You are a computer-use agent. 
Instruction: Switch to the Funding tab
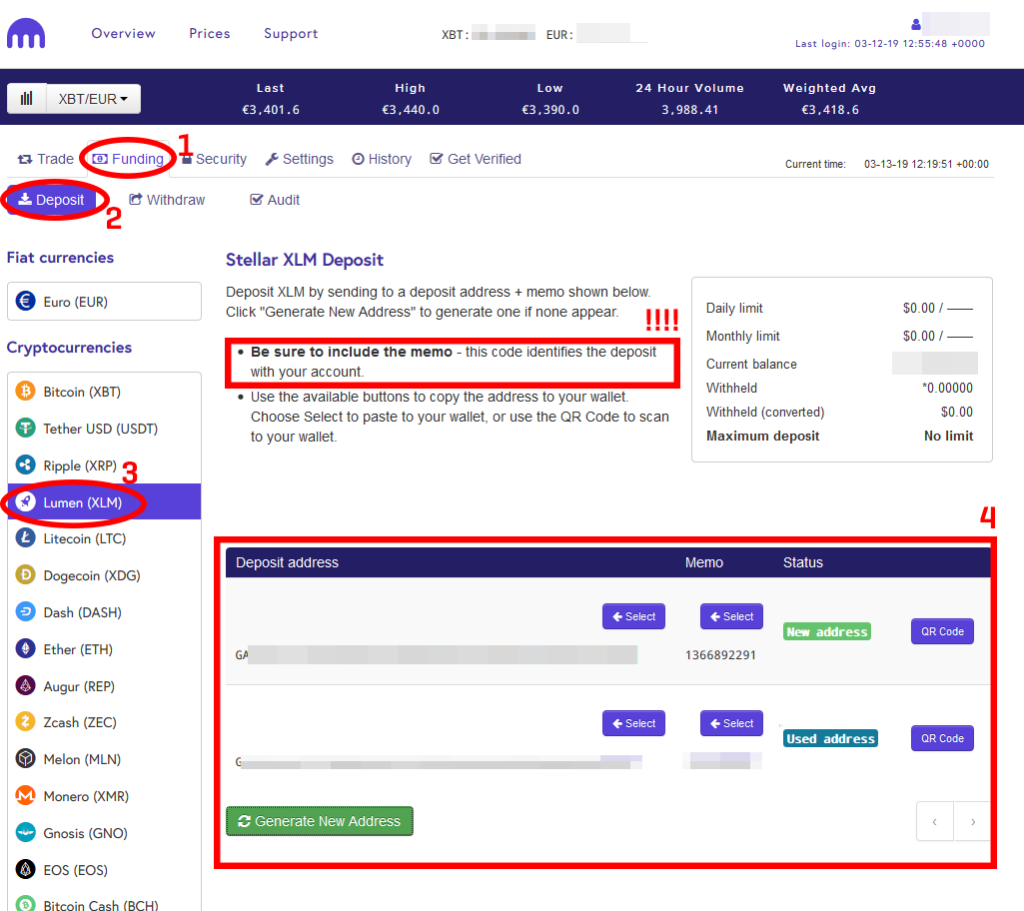[128, 159]
